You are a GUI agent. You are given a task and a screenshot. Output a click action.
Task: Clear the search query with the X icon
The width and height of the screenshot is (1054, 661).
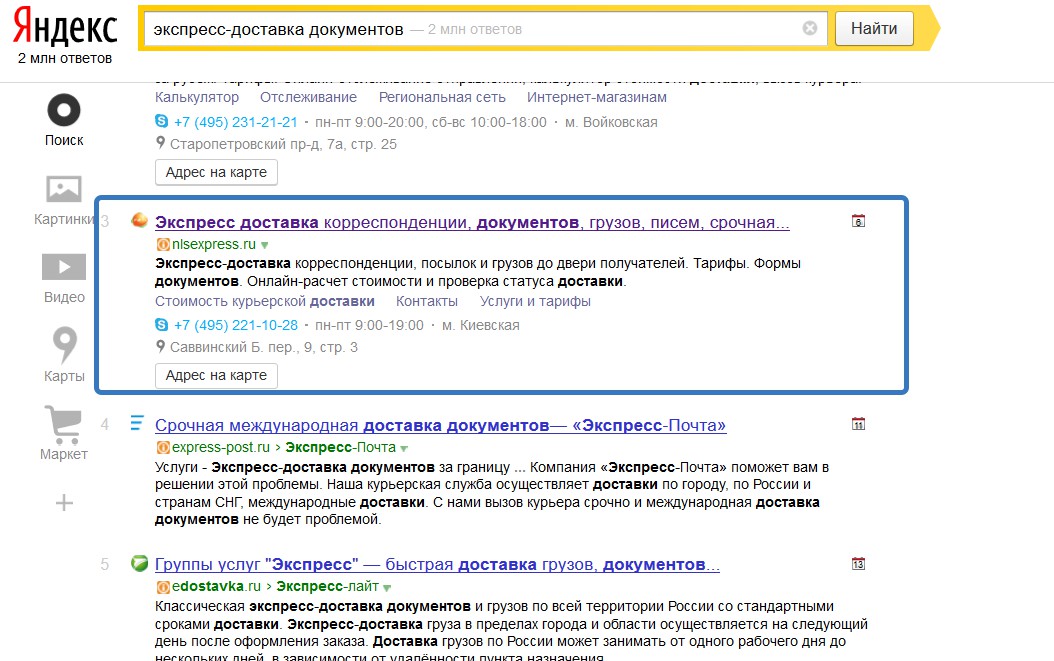coord(810,28)
